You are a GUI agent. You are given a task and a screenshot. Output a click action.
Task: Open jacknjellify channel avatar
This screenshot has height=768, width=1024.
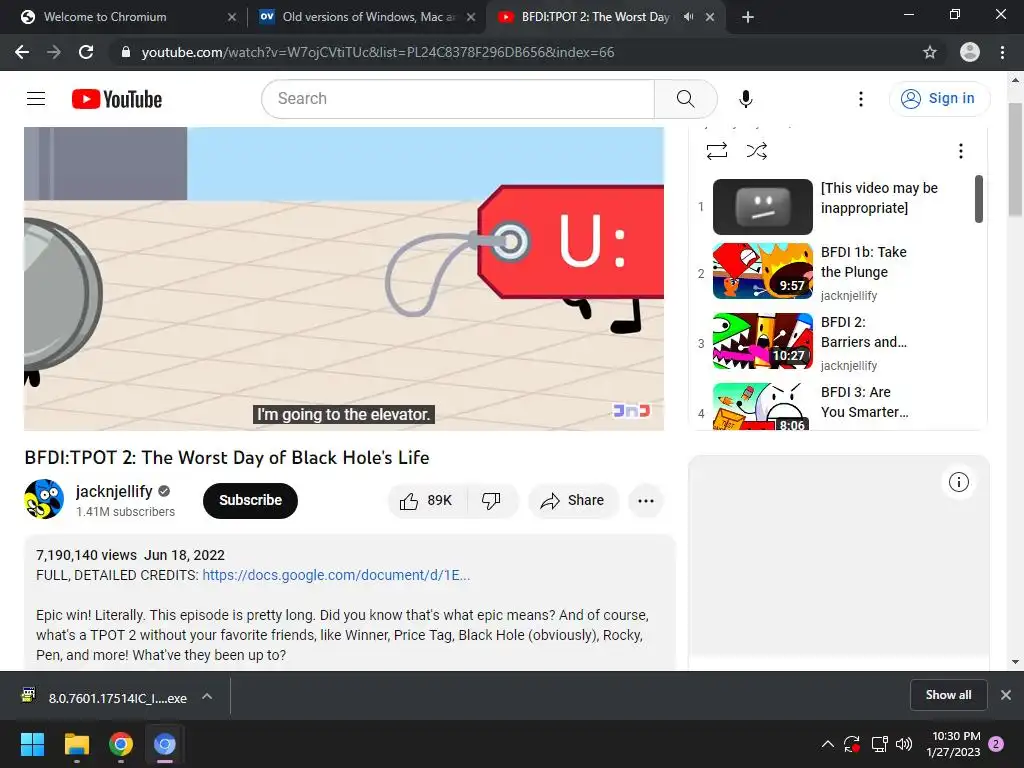point(44,499)
